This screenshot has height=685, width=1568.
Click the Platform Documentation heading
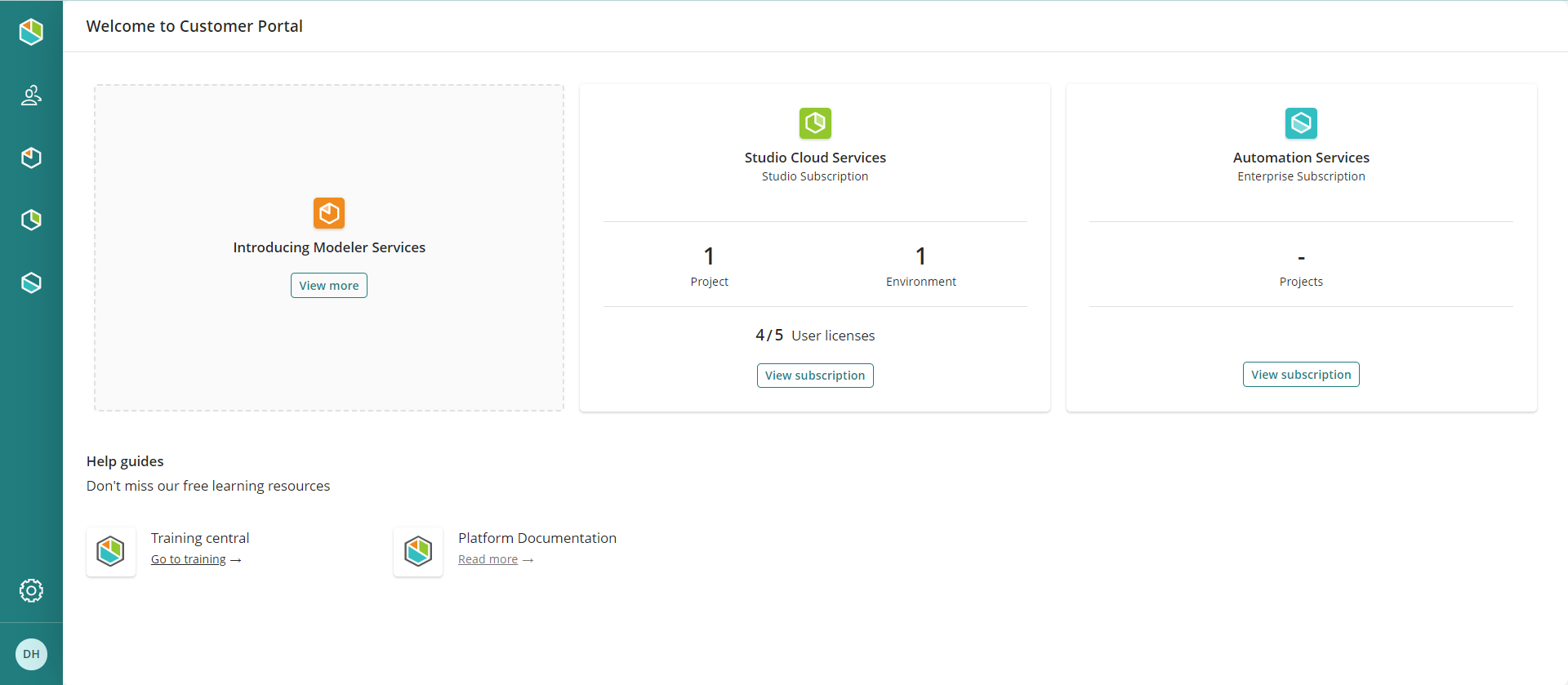click(x=537, y=538)
